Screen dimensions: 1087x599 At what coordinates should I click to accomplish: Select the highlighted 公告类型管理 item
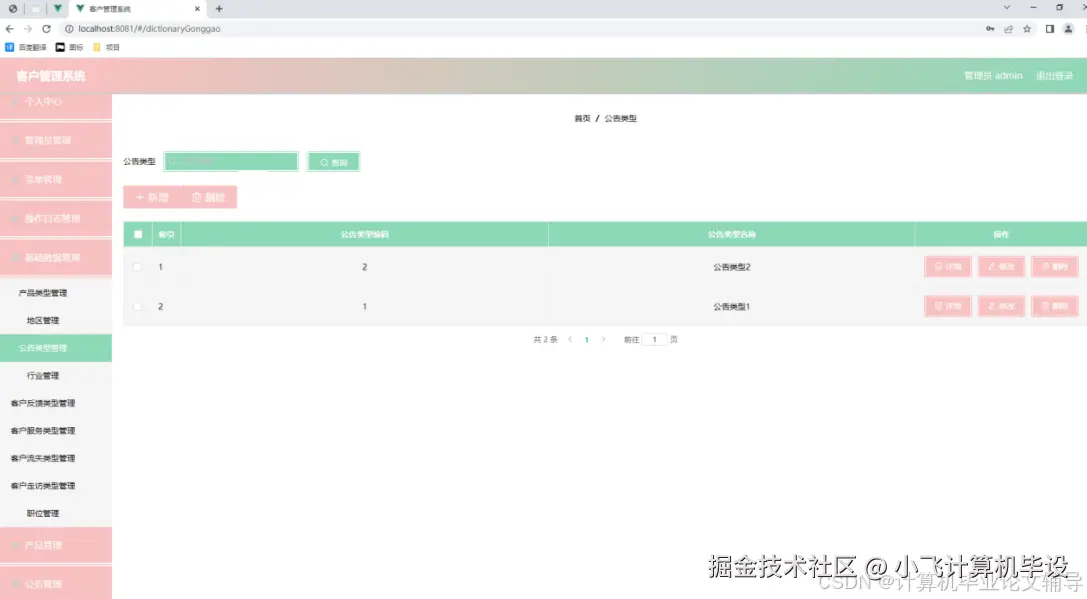(x=55, y=348)
